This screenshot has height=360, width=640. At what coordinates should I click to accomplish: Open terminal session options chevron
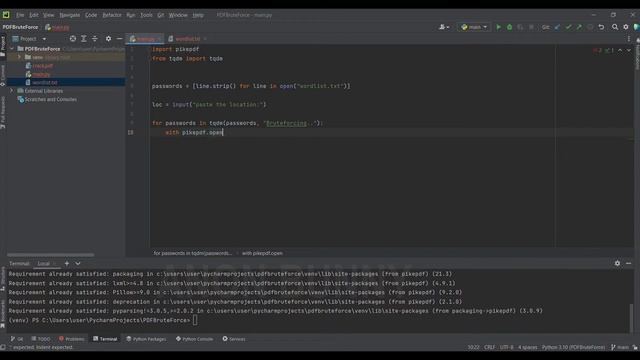tap(78, 263)
